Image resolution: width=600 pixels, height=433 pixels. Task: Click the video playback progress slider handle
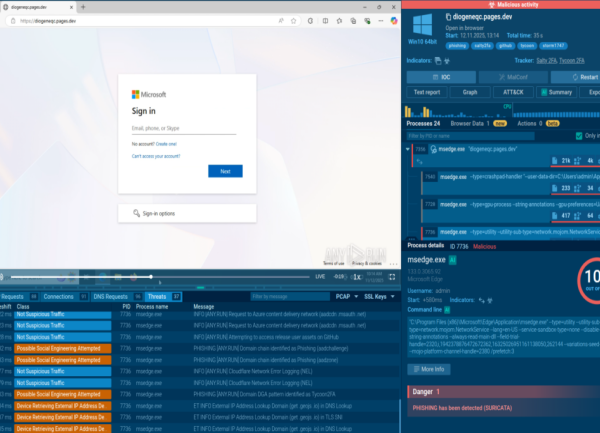[151, 277]
